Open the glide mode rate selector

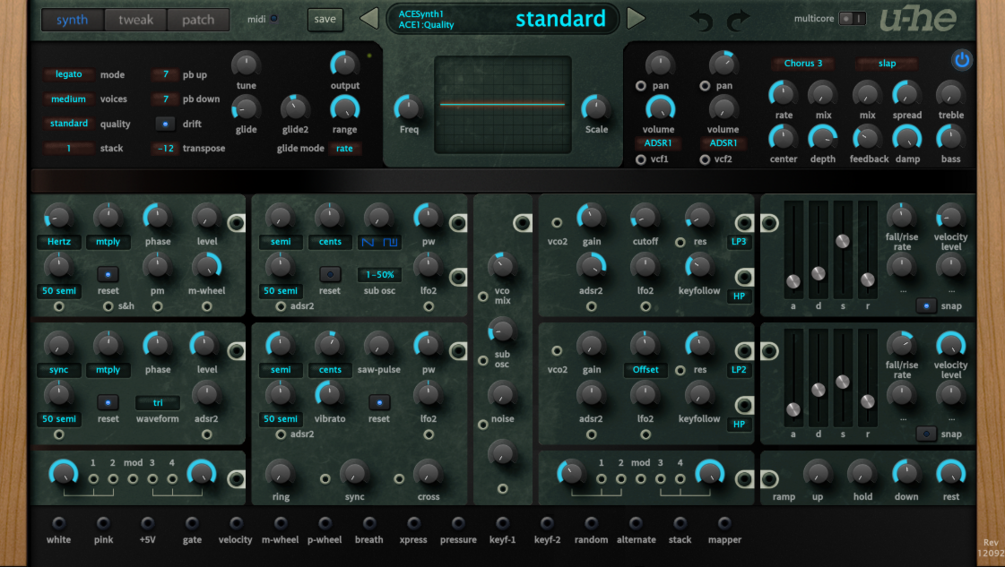tap(344, 148)
